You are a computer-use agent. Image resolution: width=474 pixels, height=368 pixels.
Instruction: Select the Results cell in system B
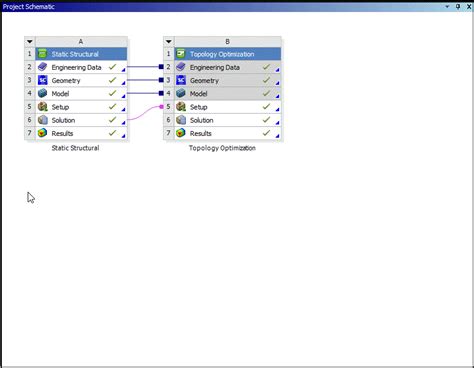(x=228, y=133)
